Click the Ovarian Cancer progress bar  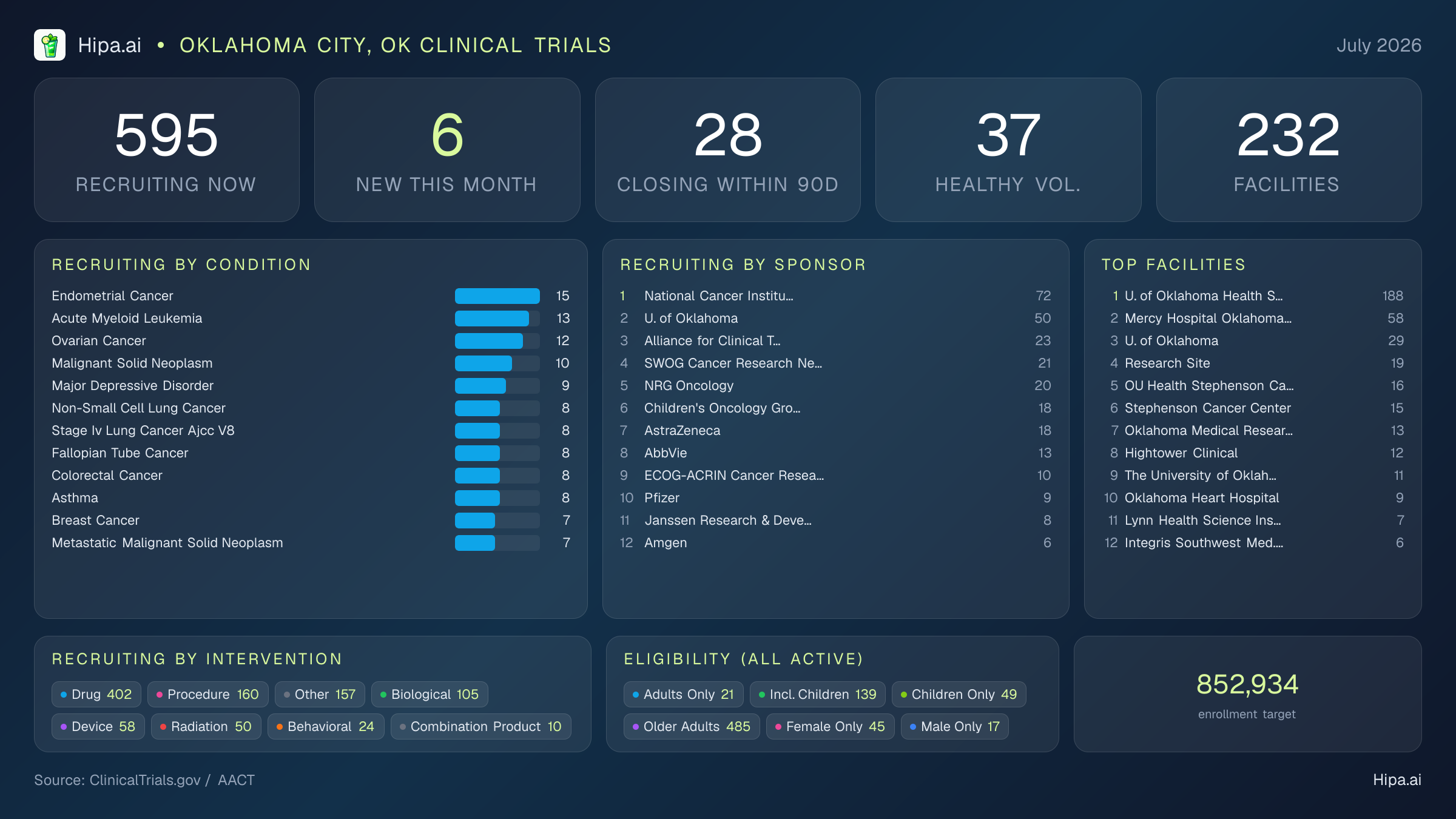click(x=497, y=340)
